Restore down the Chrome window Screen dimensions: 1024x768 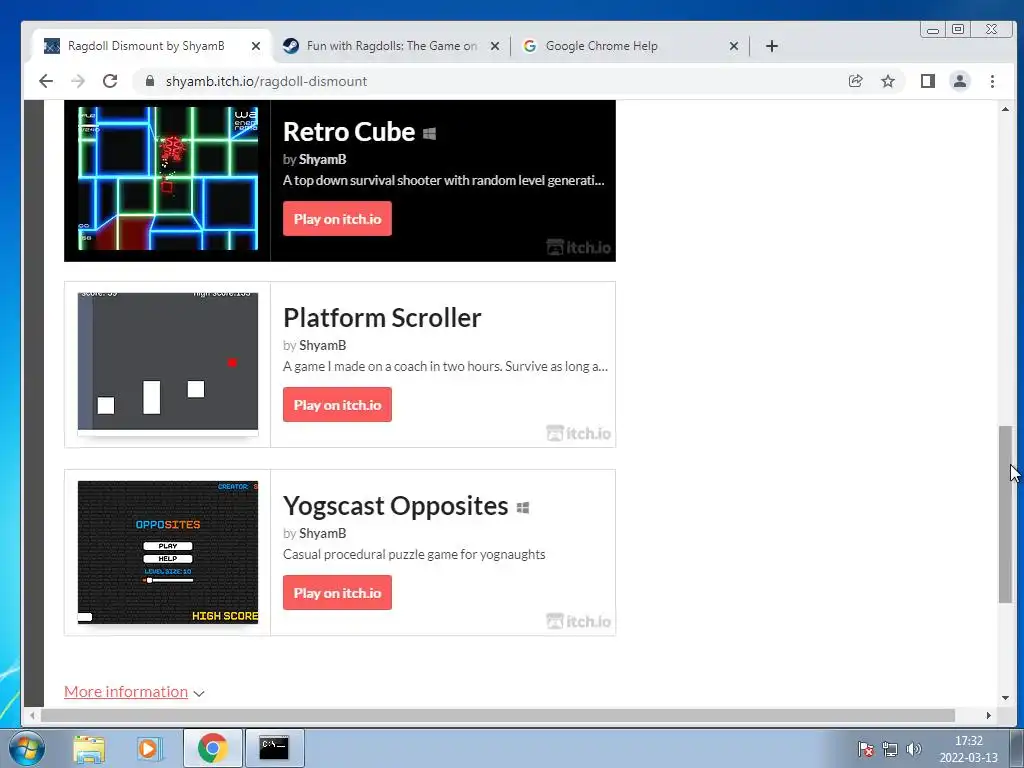958,29
